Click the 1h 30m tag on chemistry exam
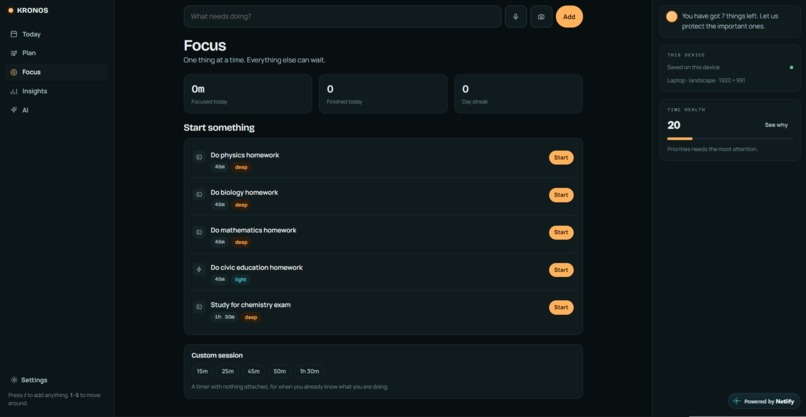Screen dimensions: 806x417 (225, 317)
